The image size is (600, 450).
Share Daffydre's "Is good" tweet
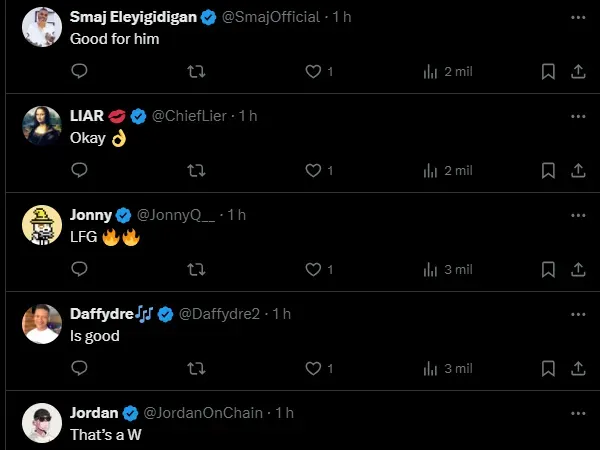point(577,368)
